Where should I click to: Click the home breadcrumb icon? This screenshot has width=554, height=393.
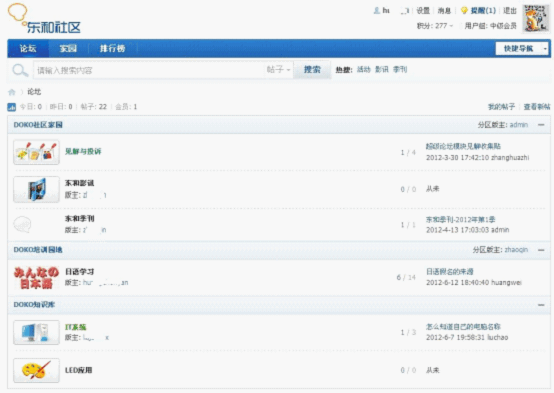(x=12, y=92)
